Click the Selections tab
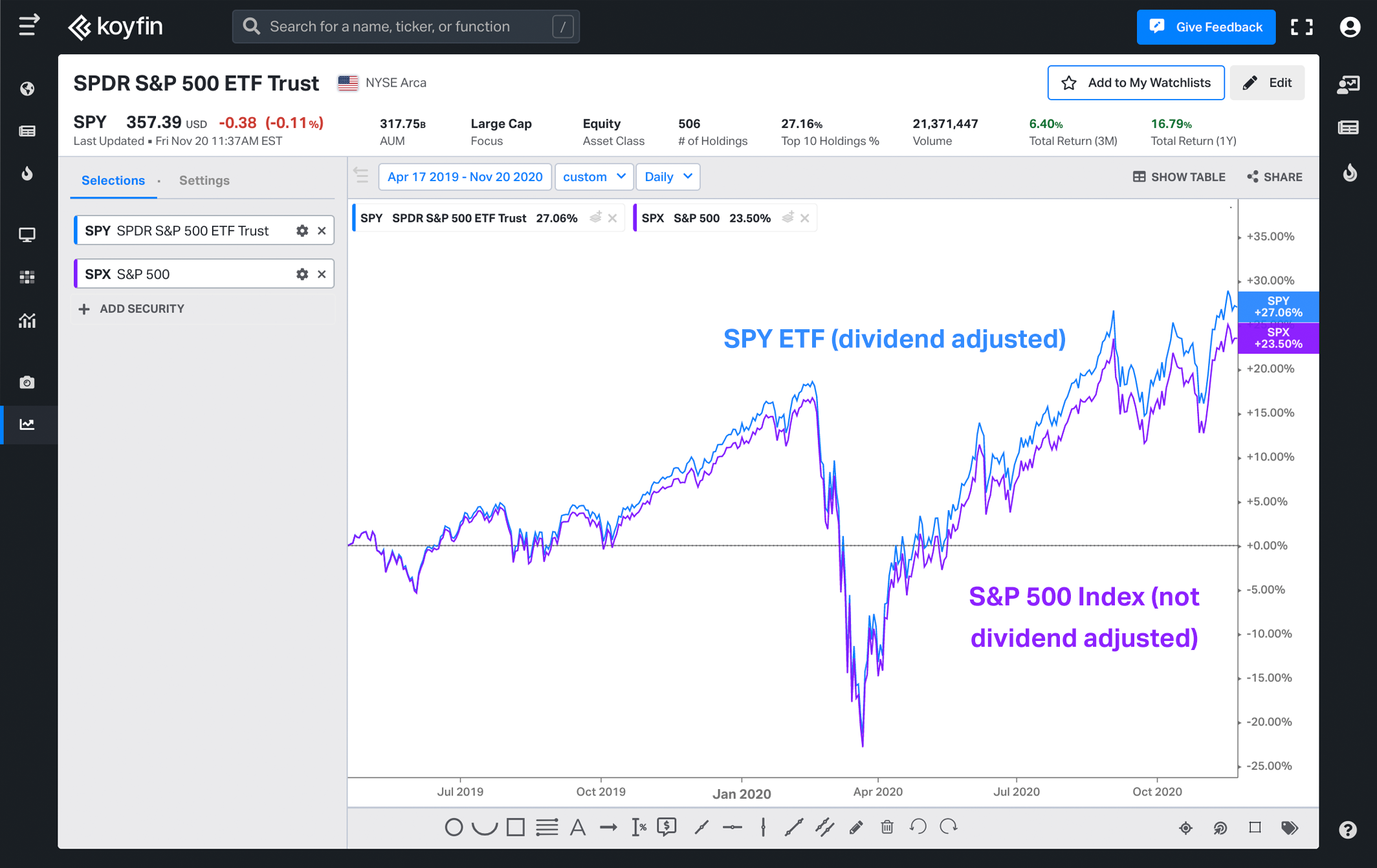The width and height of the screenshot is (1377, 868). 112,181
